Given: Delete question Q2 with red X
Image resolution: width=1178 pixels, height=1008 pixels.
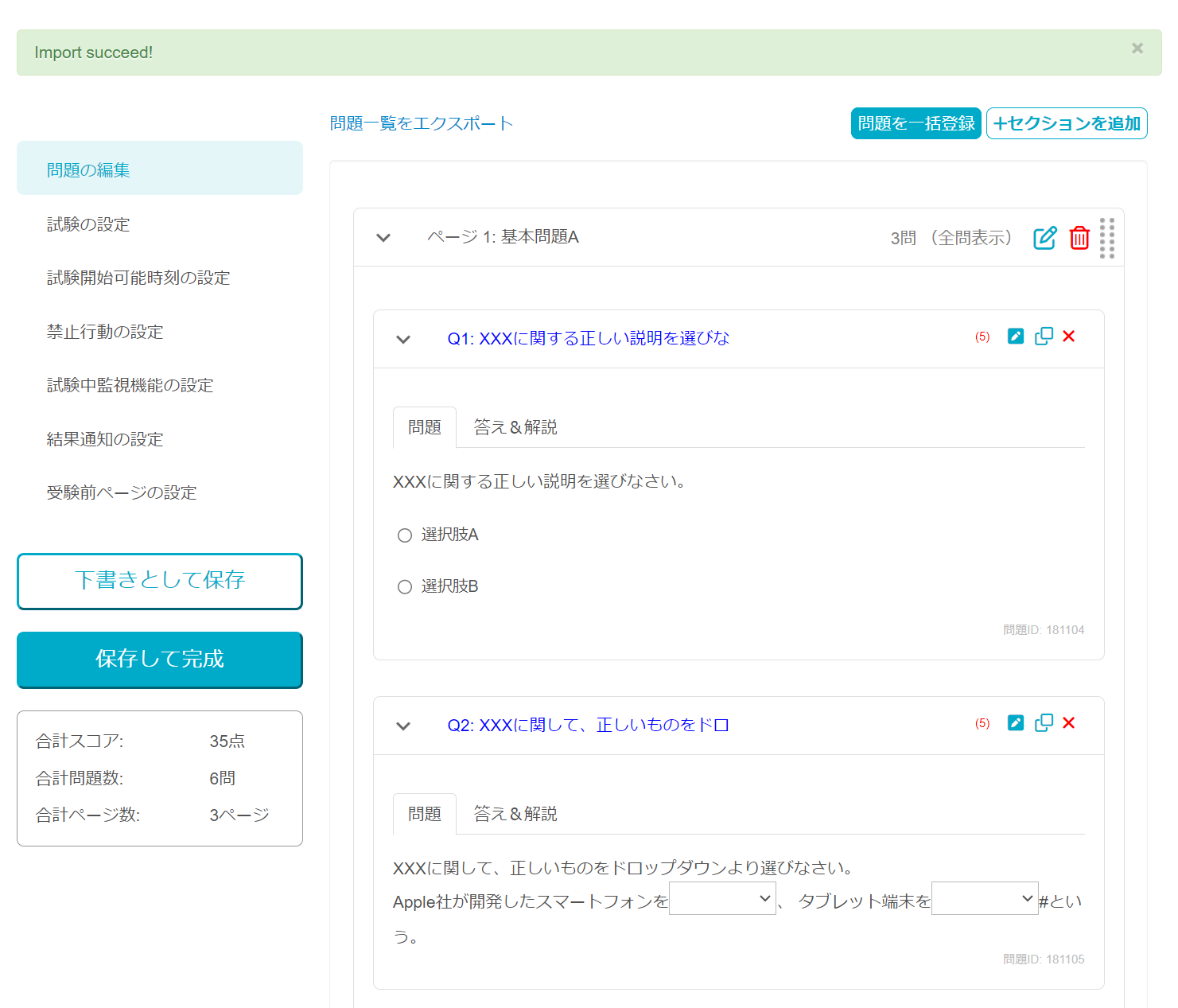Looking at the screenshot, I should tap(1069, 722).
